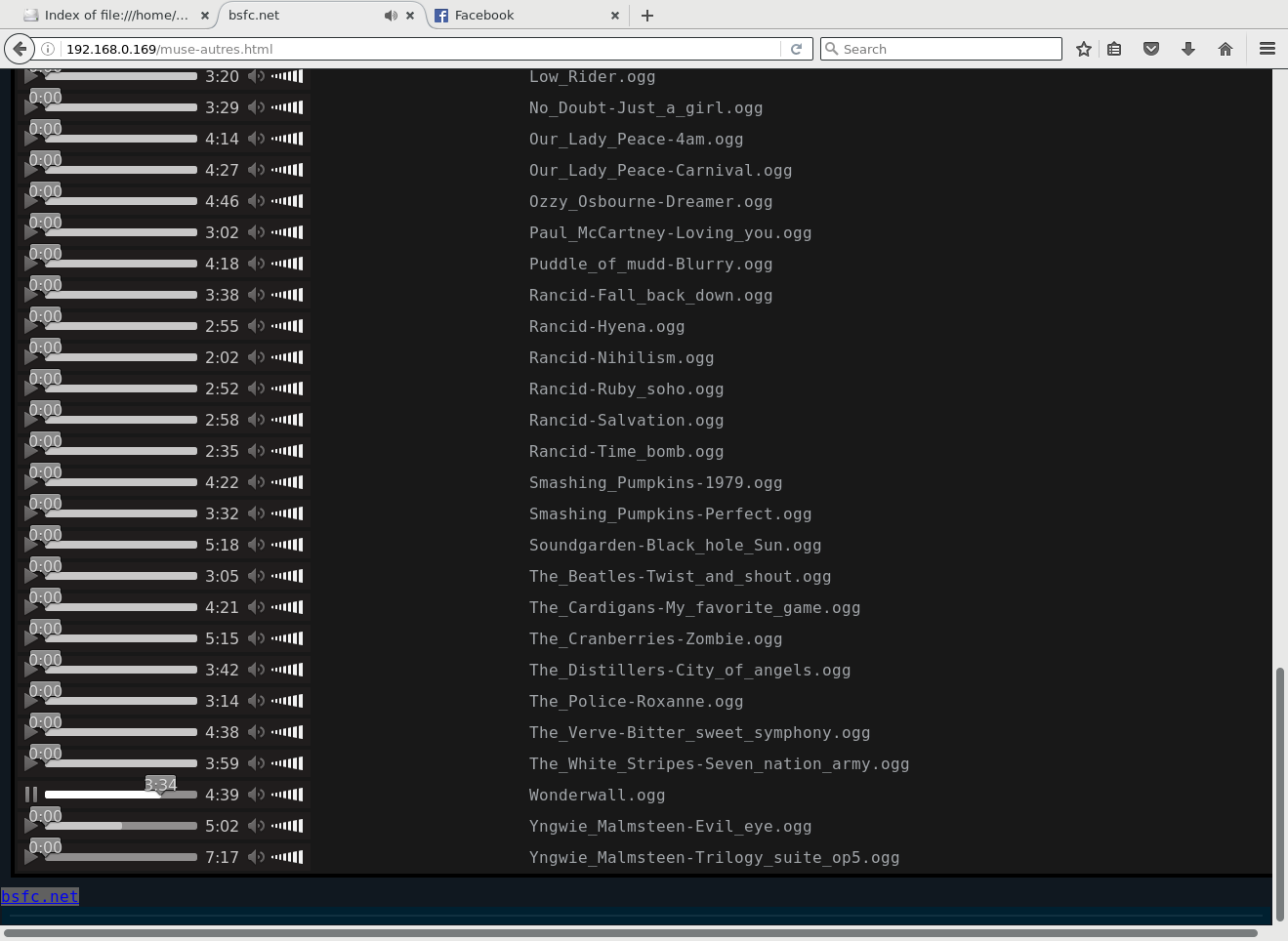1288x941 pixels.
Task: Mute the Rancid-Salvation.ogg player
Action: [256, 420]
